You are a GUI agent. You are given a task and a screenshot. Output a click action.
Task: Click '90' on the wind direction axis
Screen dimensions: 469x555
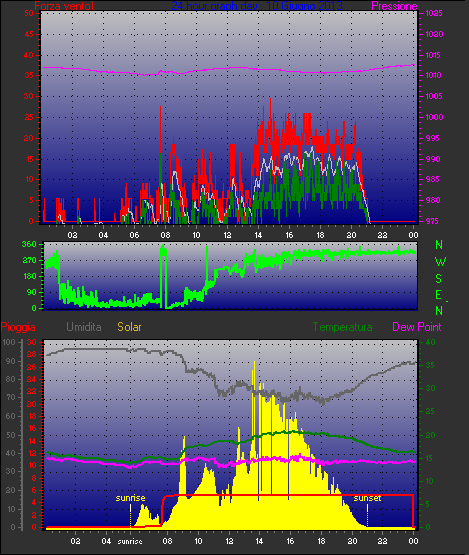pyautogui.click(x=32, y=292)
